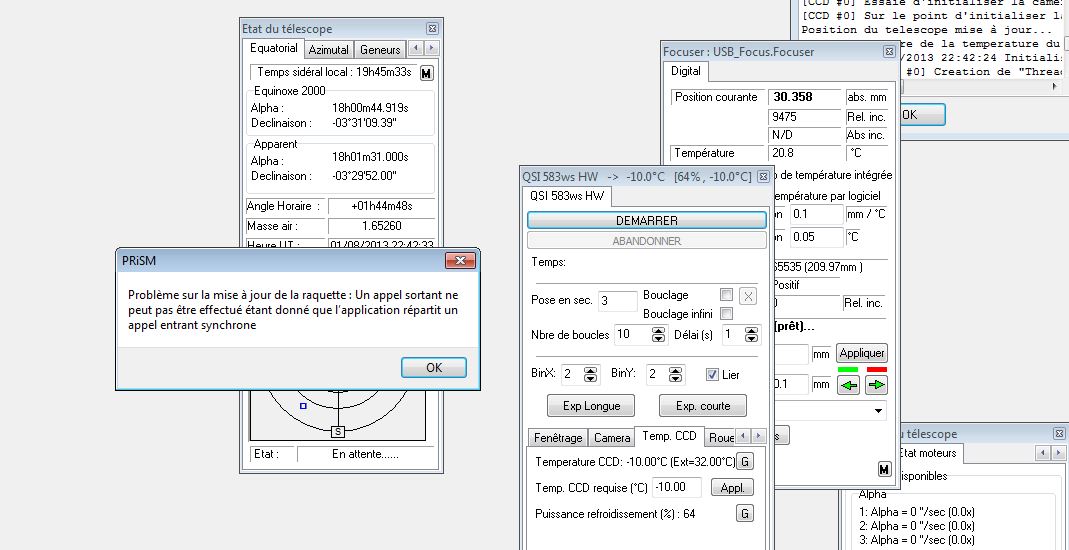This screenshot has width=1069, height=550.
Task: Click the right green arrow focuser button
Action: [x=876, y=385]
